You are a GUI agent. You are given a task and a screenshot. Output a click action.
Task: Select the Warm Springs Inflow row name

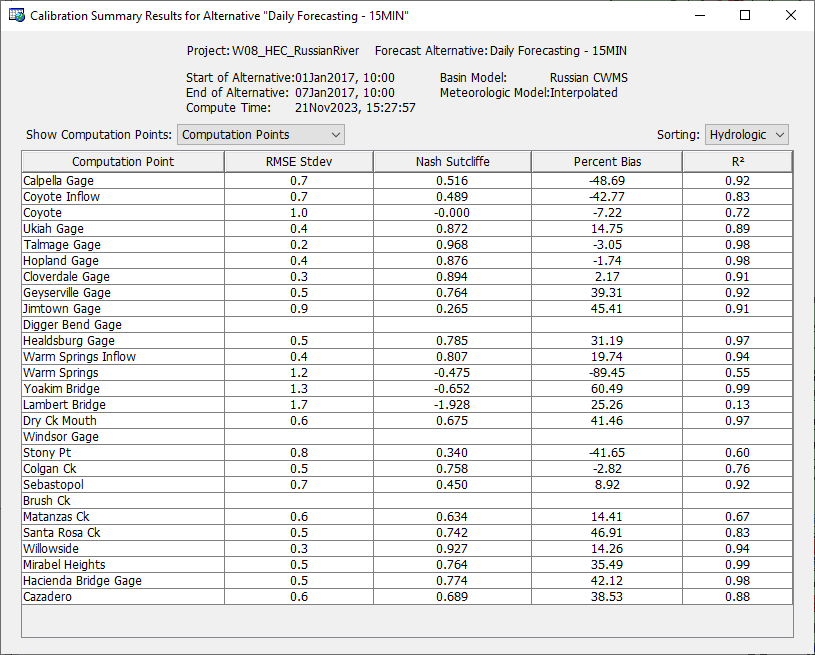click(79, 357)
